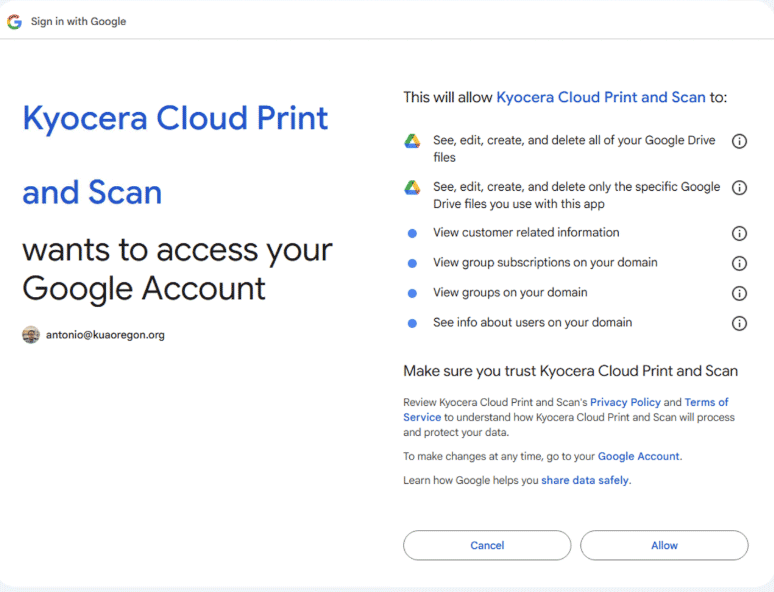
Task: Click the Allow button
Action: [x=664, y=545]
